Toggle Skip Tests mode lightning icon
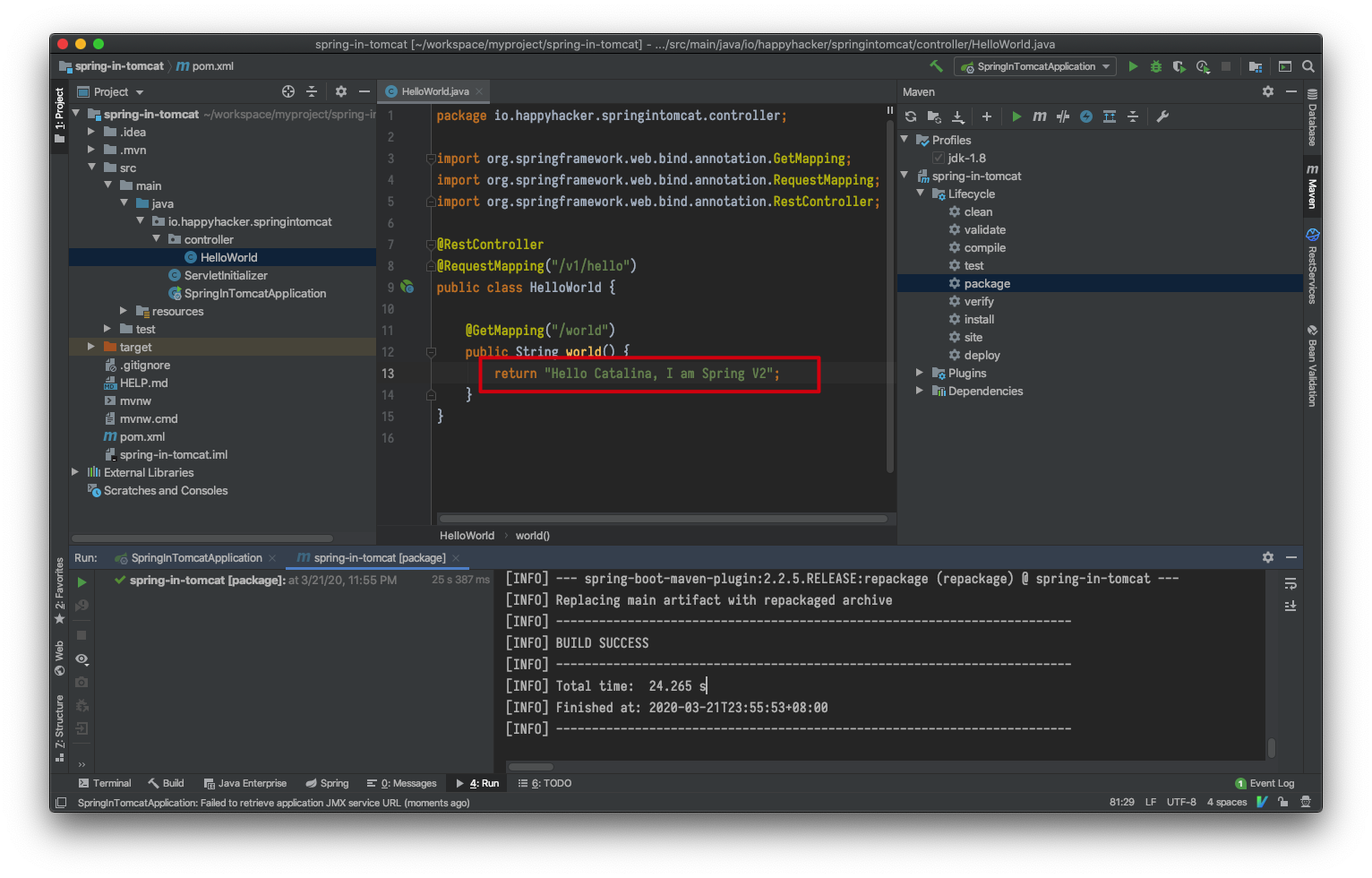The height and width of the screenshot is (878, 1372). [x=1086, y=116]
